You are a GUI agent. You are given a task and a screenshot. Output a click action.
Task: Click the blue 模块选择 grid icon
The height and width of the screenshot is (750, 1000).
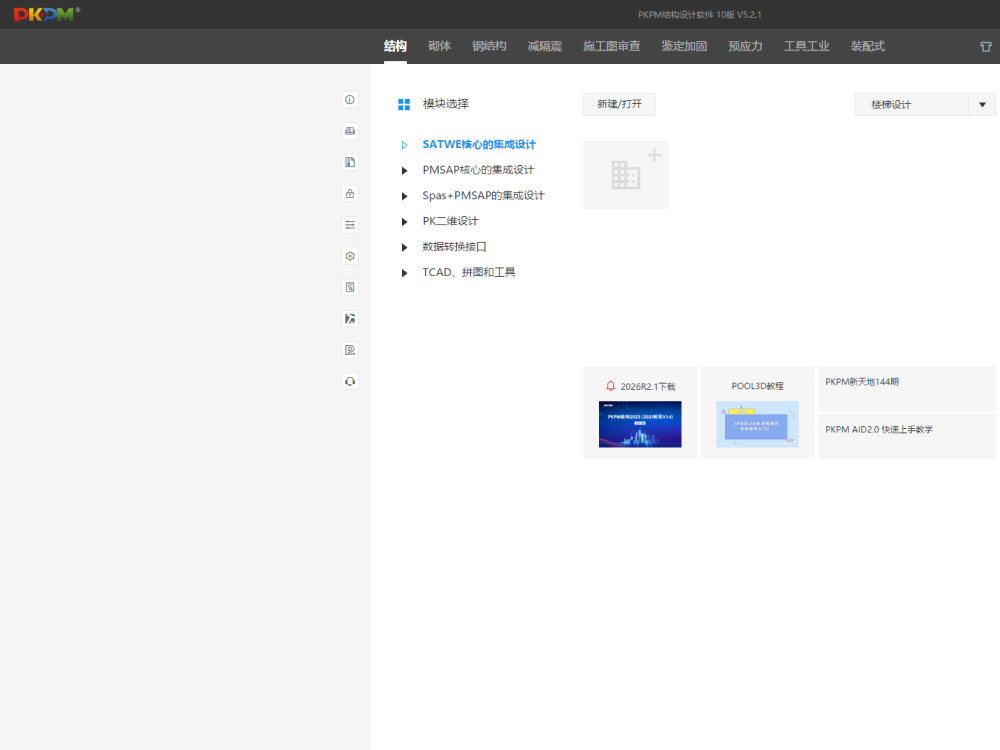click(x=404, y=104)
